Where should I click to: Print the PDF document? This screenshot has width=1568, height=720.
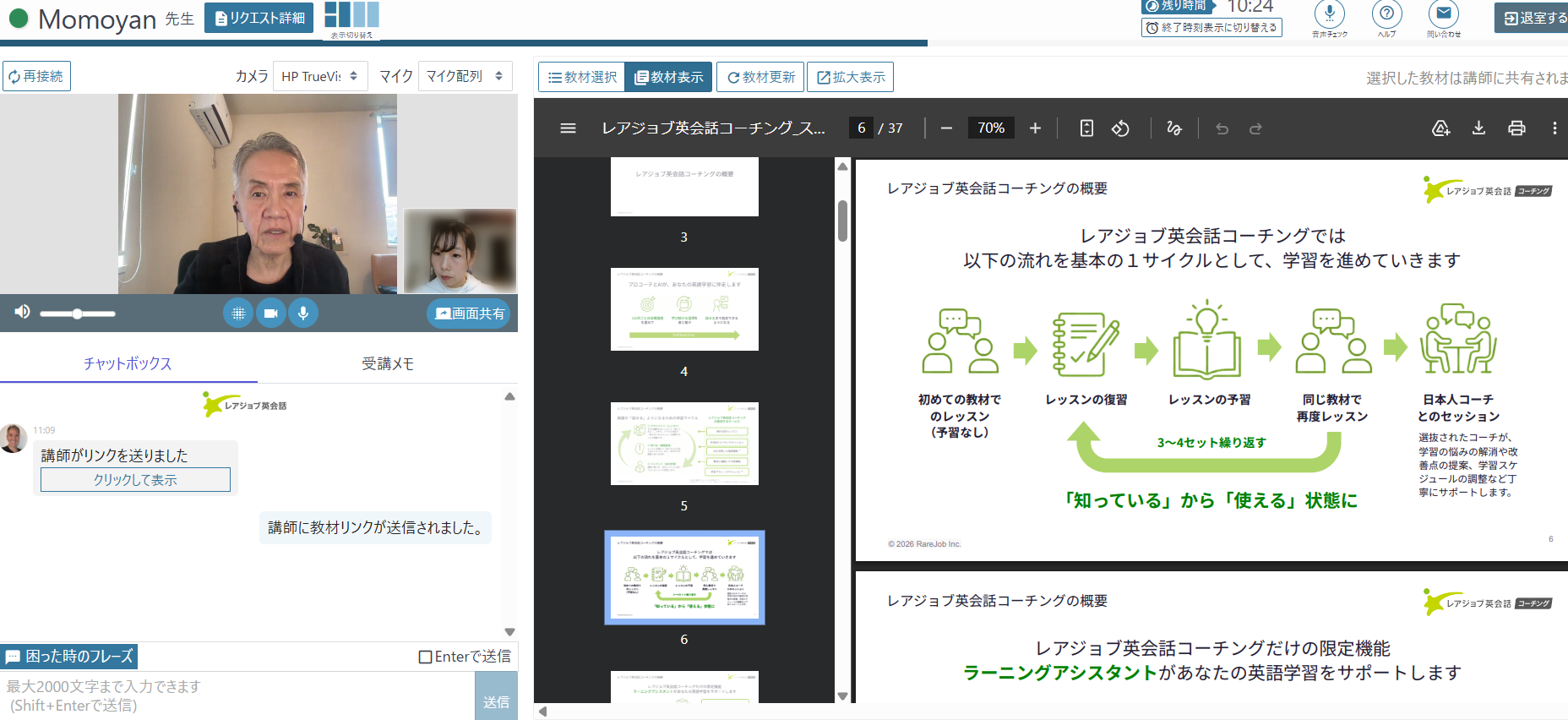(1516, 128)
